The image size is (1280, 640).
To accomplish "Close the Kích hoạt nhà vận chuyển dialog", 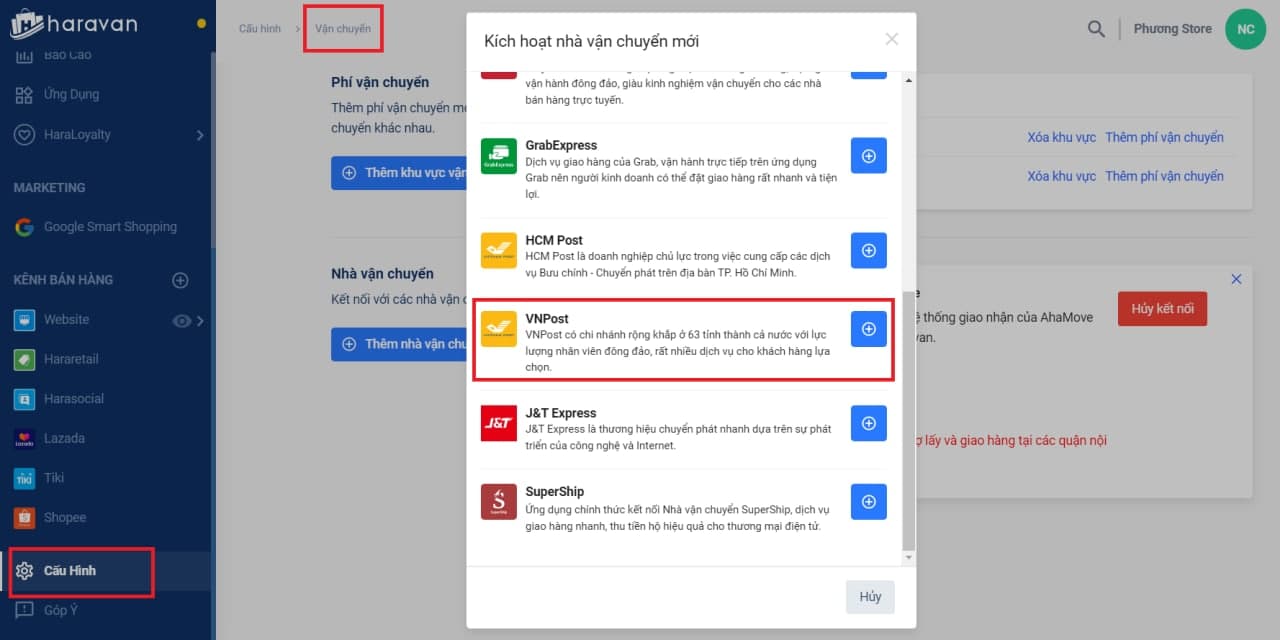I will (x=892, y=39).
